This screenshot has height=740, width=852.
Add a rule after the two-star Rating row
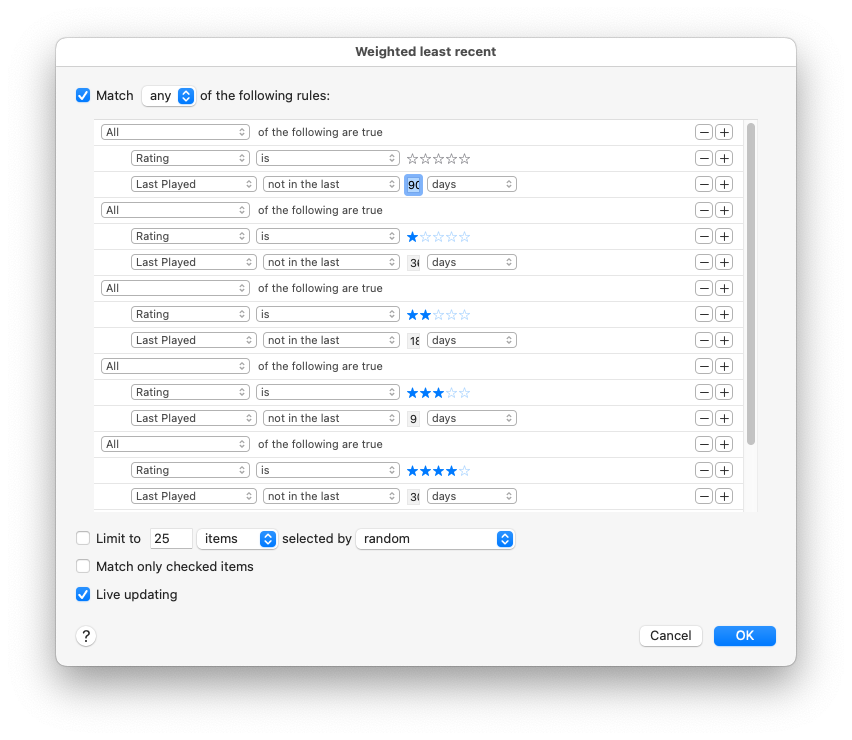(x=724, y=314)
